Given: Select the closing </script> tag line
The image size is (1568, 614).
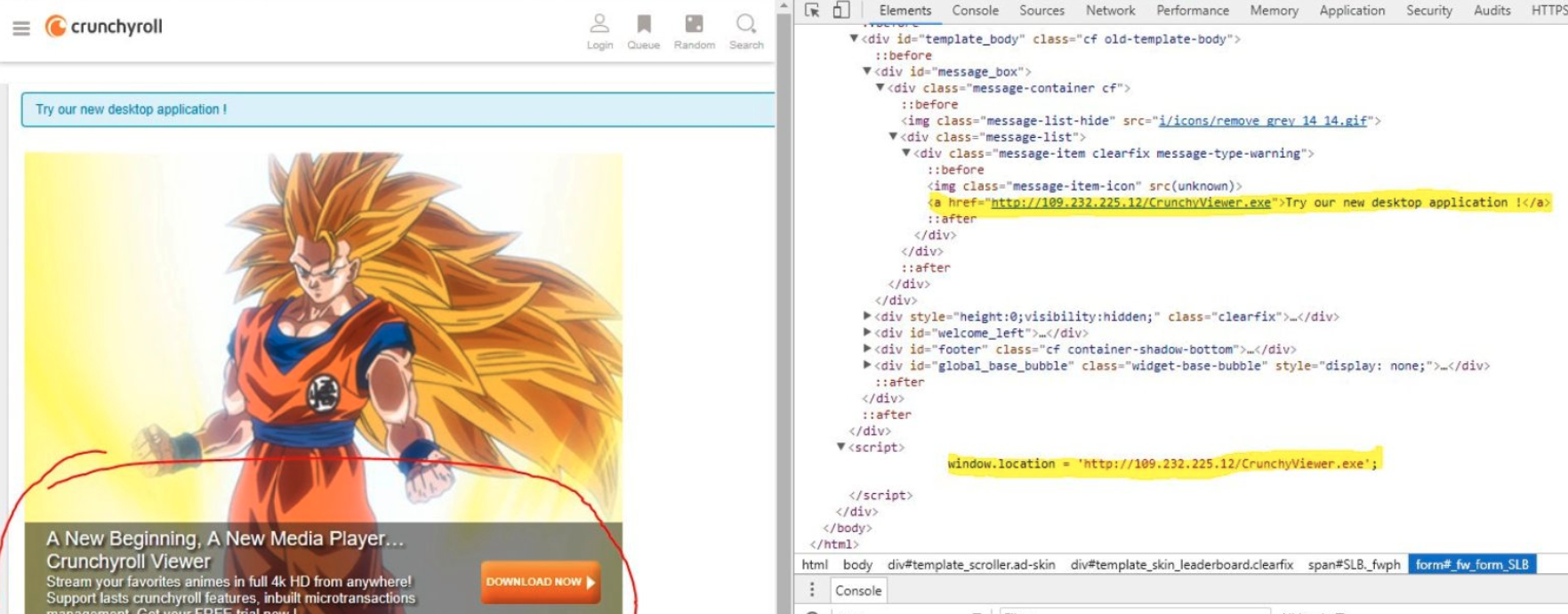Looking at the screenshot, I should 880,496.
